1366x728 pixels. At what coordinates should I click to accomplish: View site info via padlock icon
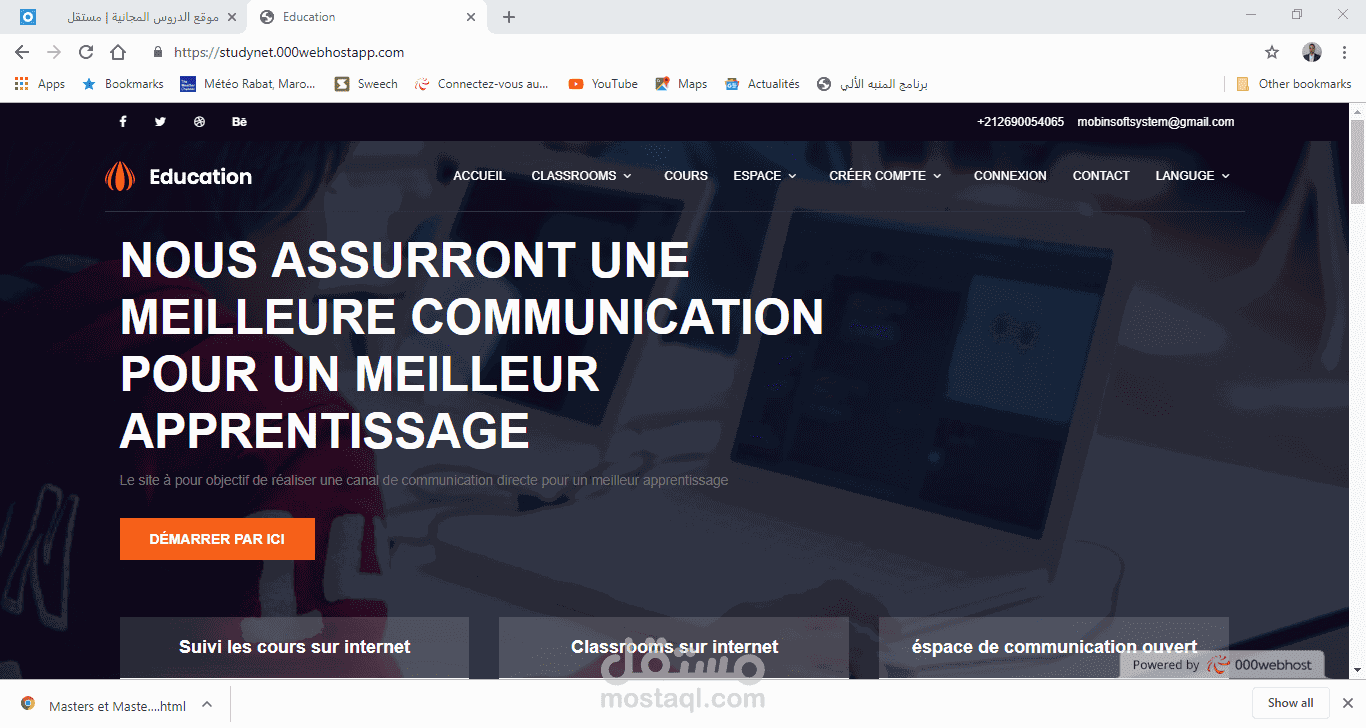click(157, 52)
